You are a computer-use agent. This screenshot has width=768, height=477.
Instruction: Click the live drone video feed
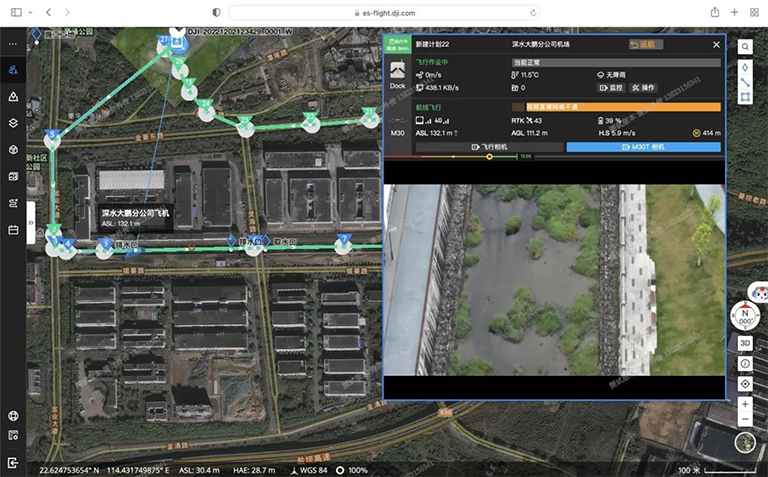coord(554,280)
